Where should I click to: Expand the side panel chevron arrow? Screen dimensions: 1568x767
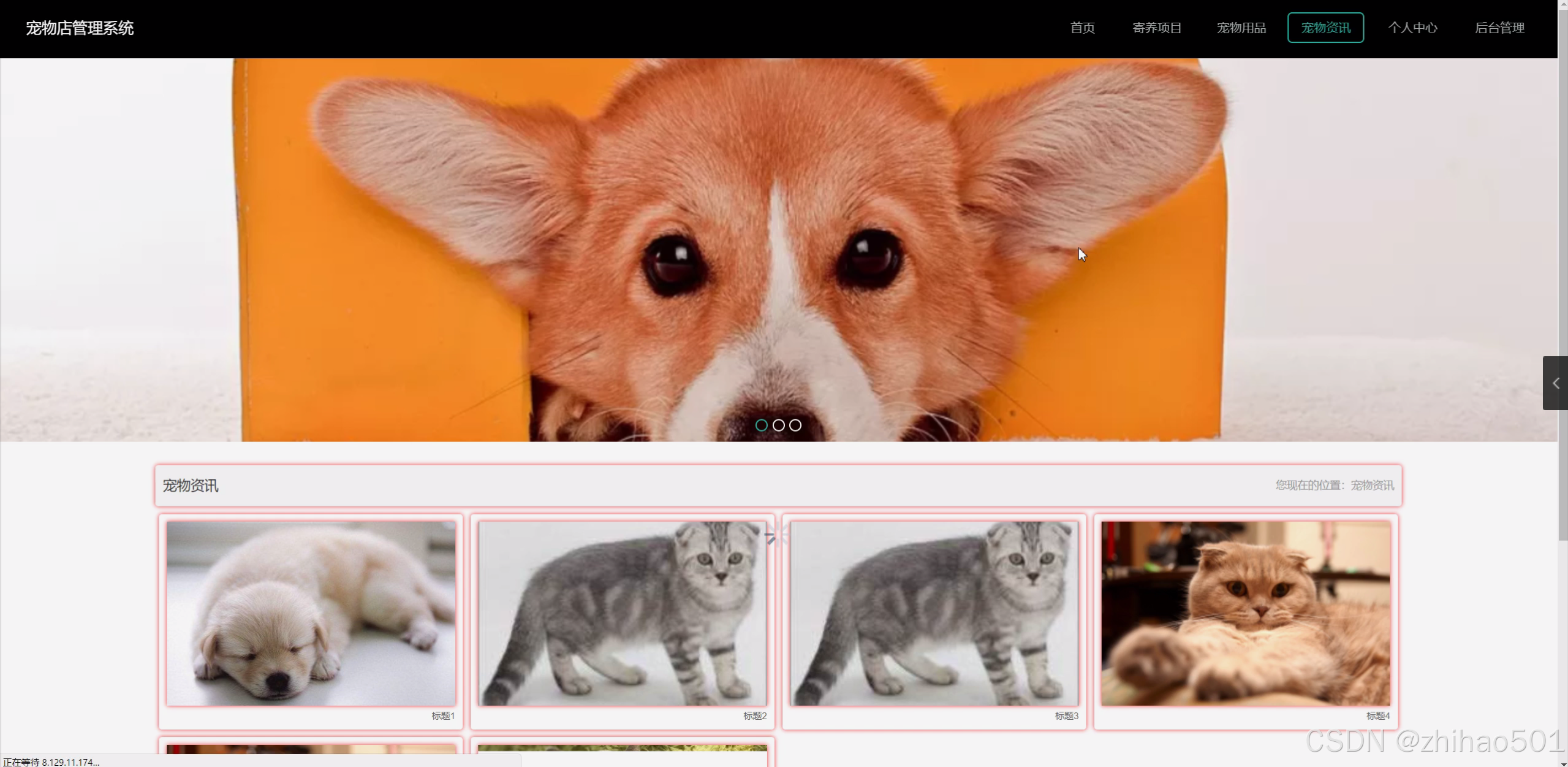(x=1555, y=383)
